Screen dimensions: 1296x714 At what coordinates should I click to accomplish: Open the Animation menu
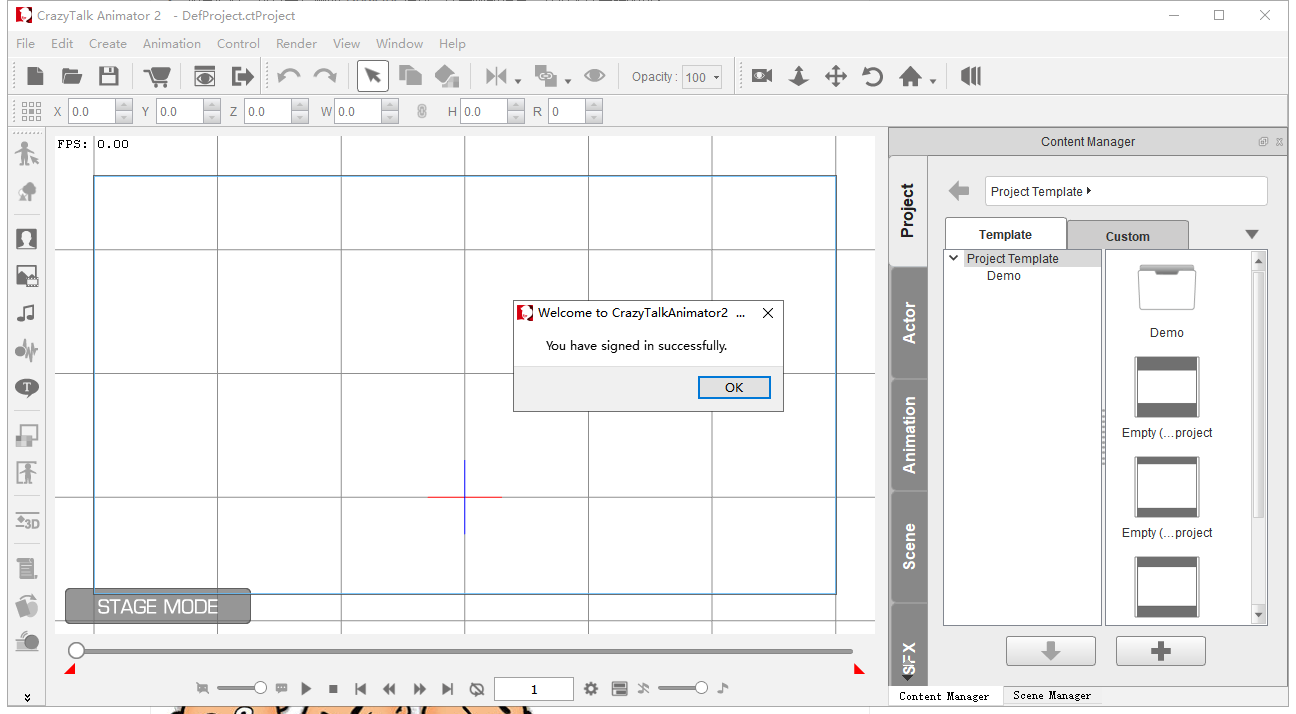pyautogui.click(x=172, y=44)
